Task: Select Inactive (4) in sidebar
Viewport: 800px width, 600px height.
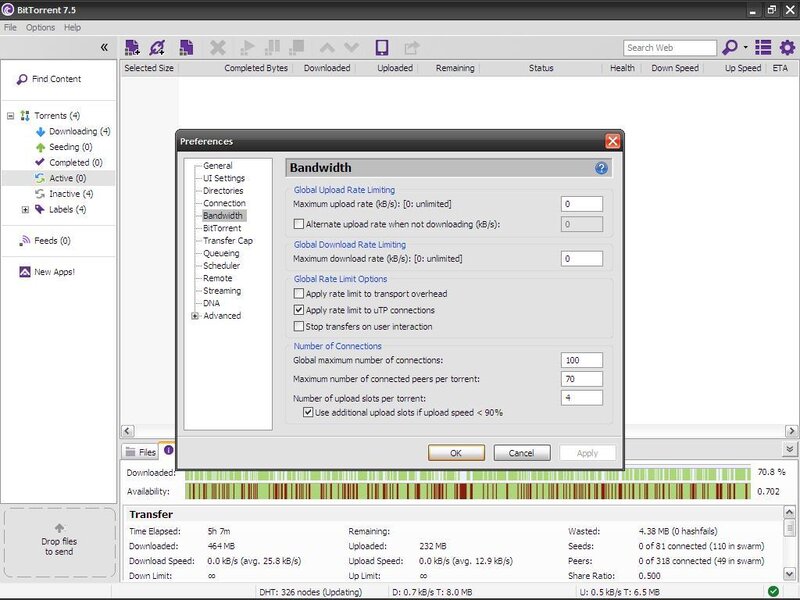Action: point(64,194)
